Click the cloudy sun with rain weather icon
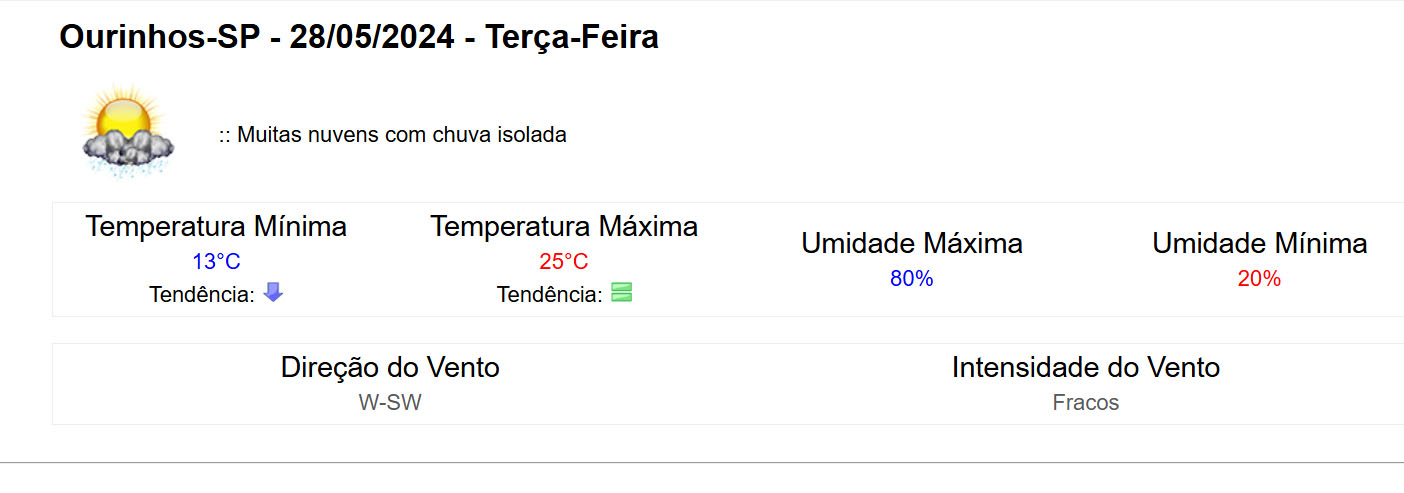 point(128,134)
